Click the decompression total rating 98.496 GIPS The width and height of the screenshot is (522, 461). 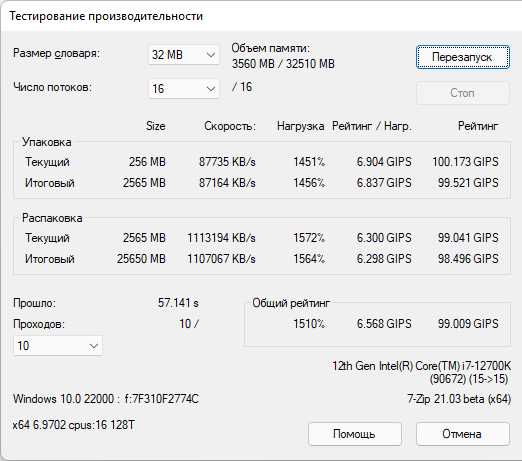pos(468,259)
